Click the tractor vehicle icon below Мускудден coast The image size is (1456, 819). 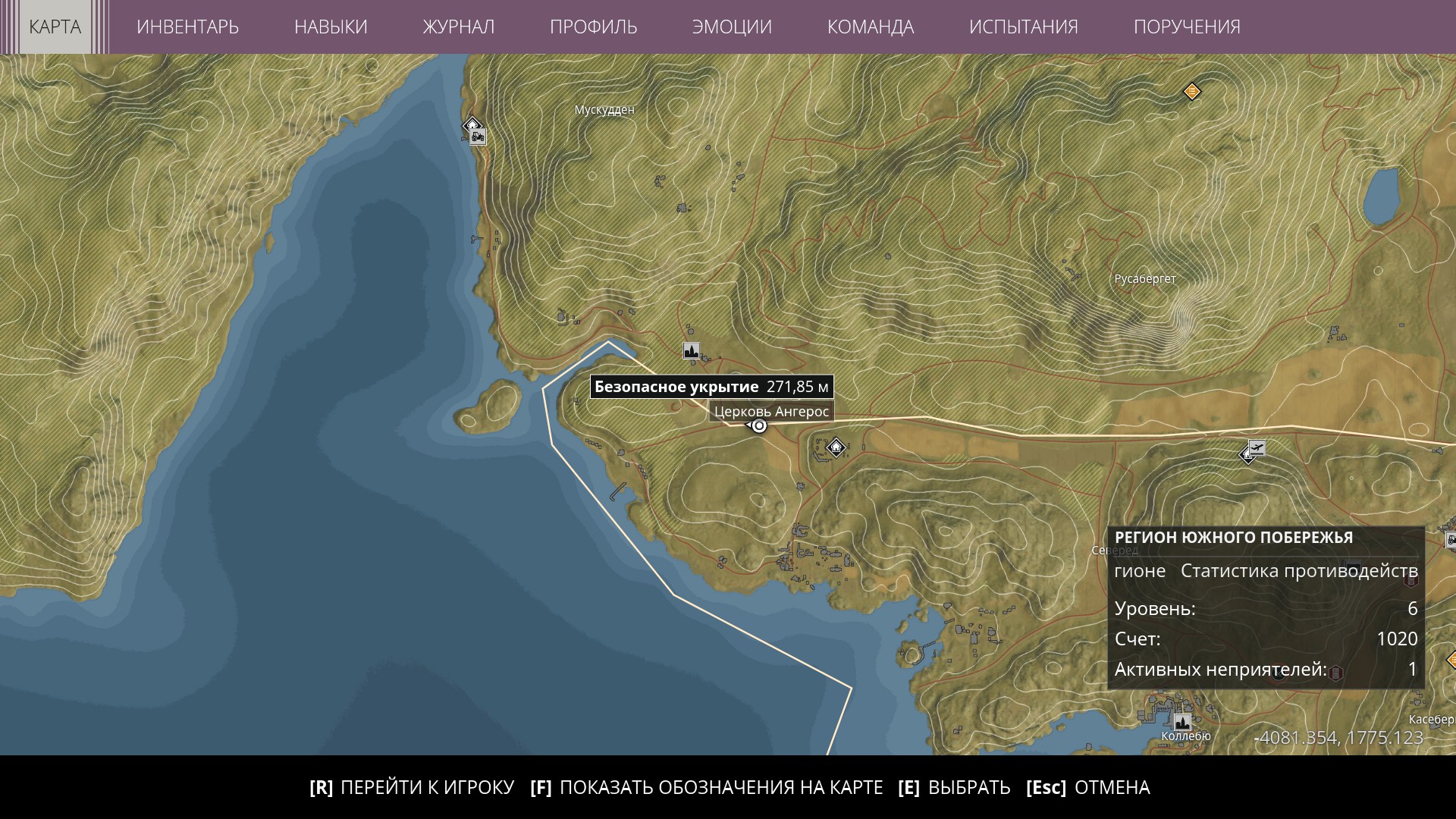pos(478,137)
